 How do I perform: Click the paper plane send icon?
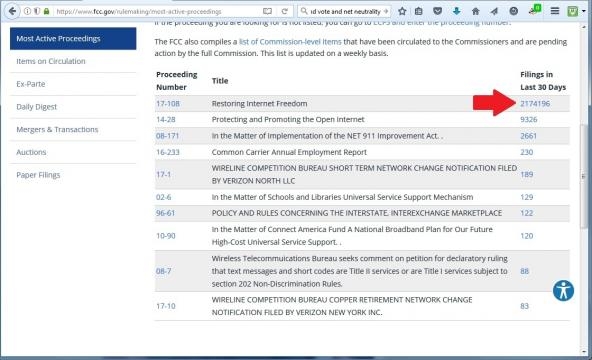tap(494, 11)
